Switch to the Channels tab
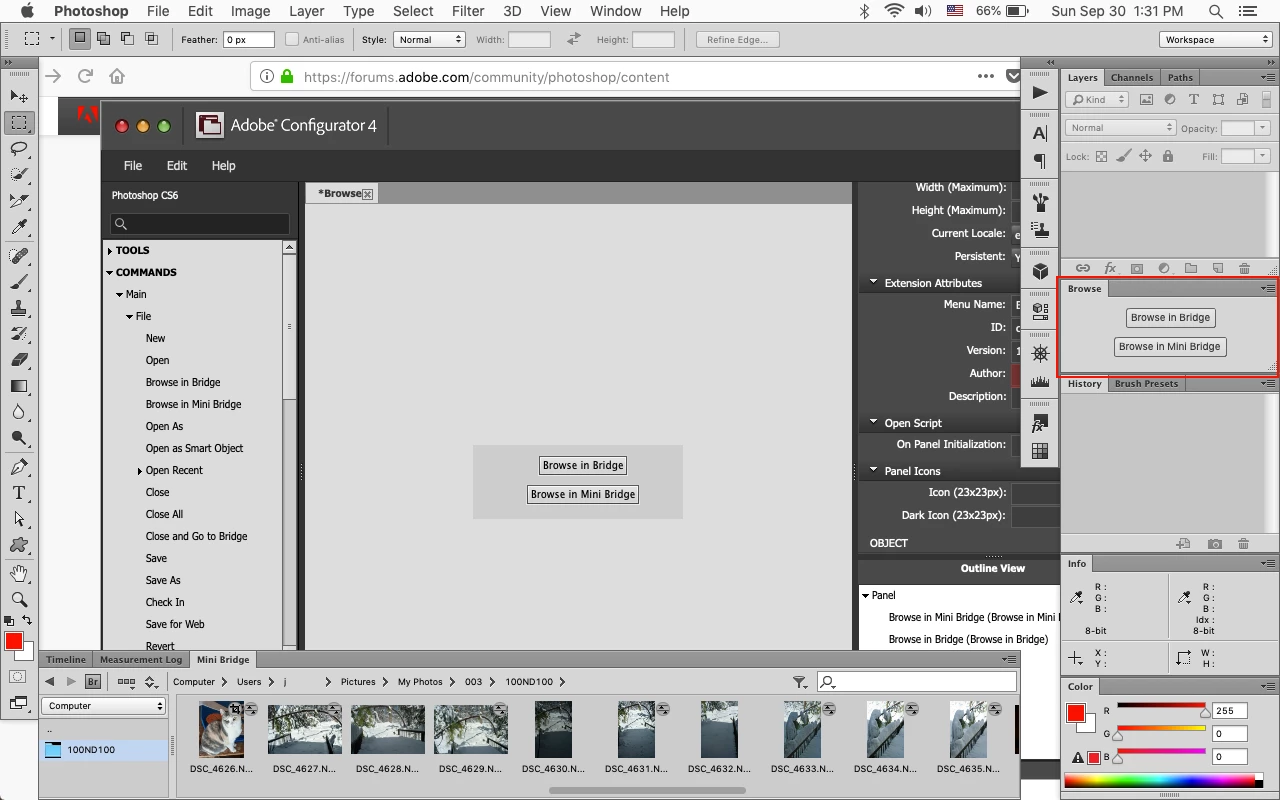This screenshot has height=800, width=1280. (x=1132, y=77)
